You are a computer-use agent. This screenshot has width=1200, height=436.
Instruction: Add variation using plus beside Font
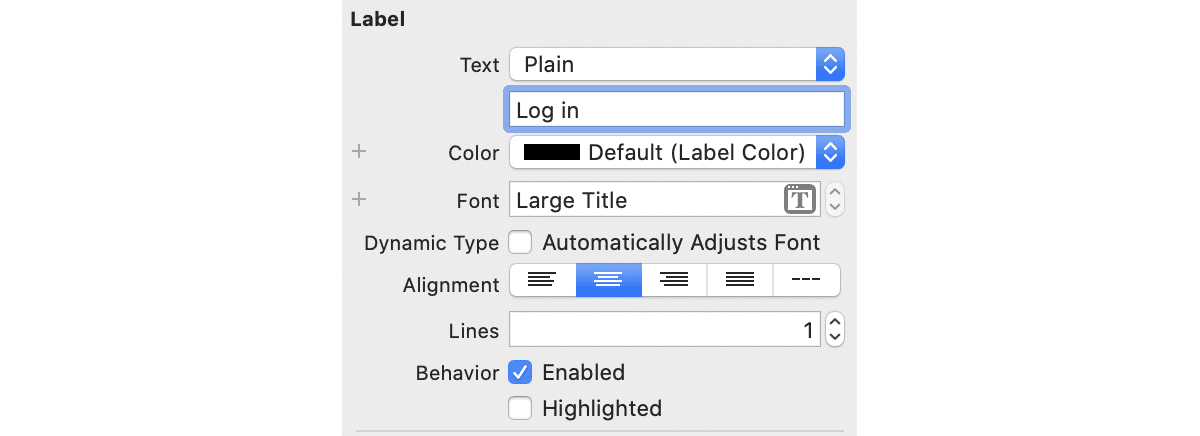tap(360, 199)
